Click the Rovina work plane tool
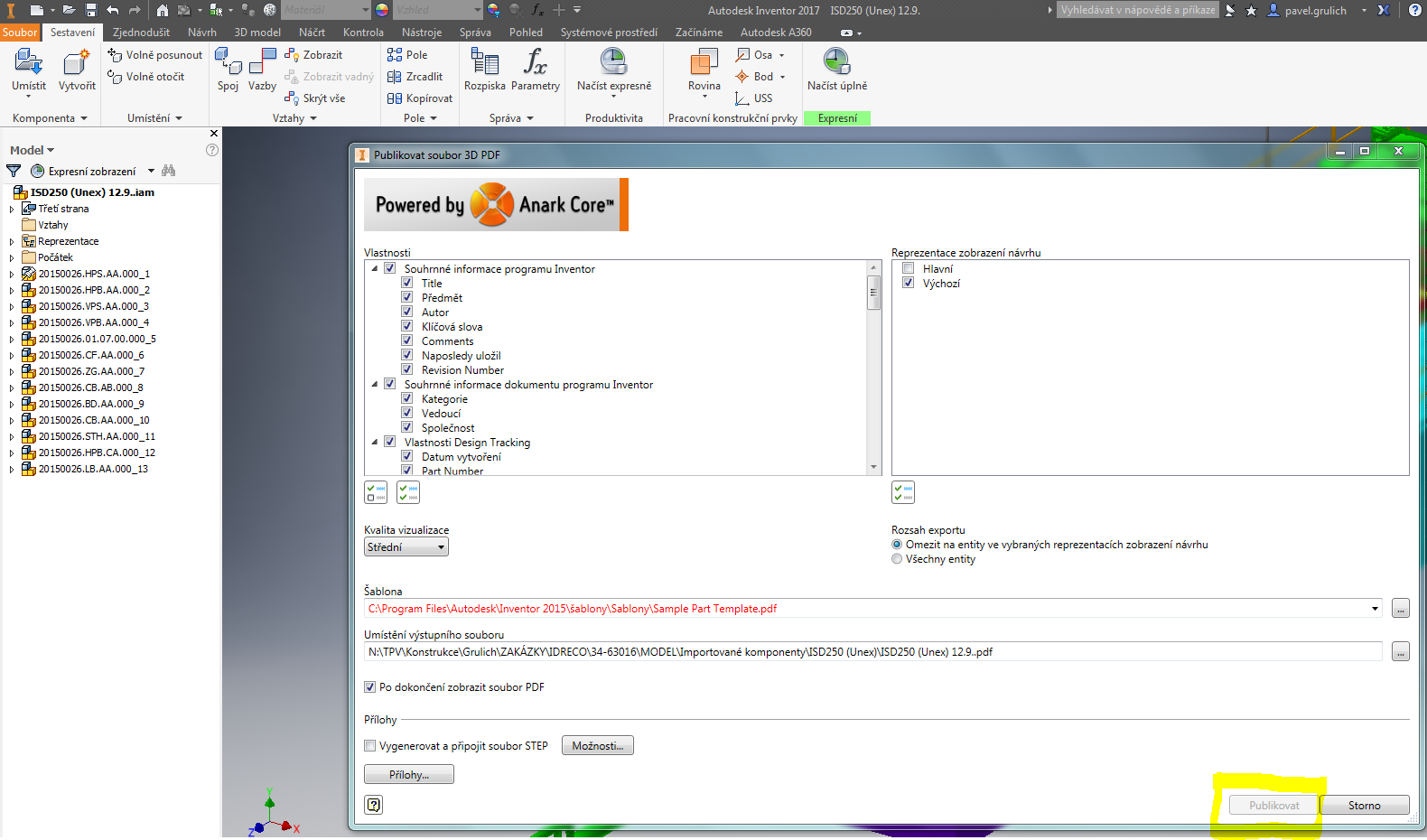Viewport: 1427px width, 840px height. point(704,70)
